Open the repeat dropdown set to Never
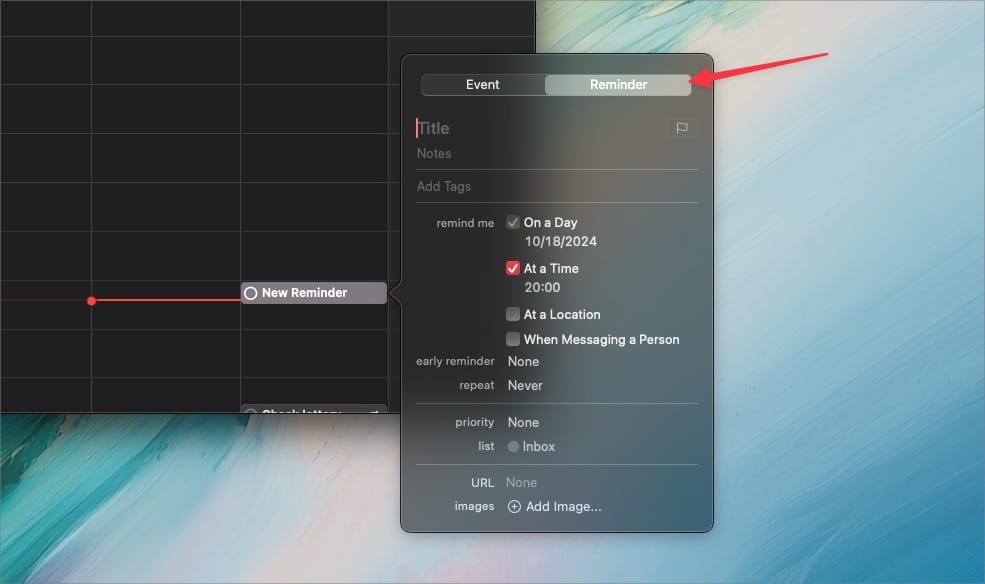The height and width of the screenshot is (584, 985). tap(524, 385)
